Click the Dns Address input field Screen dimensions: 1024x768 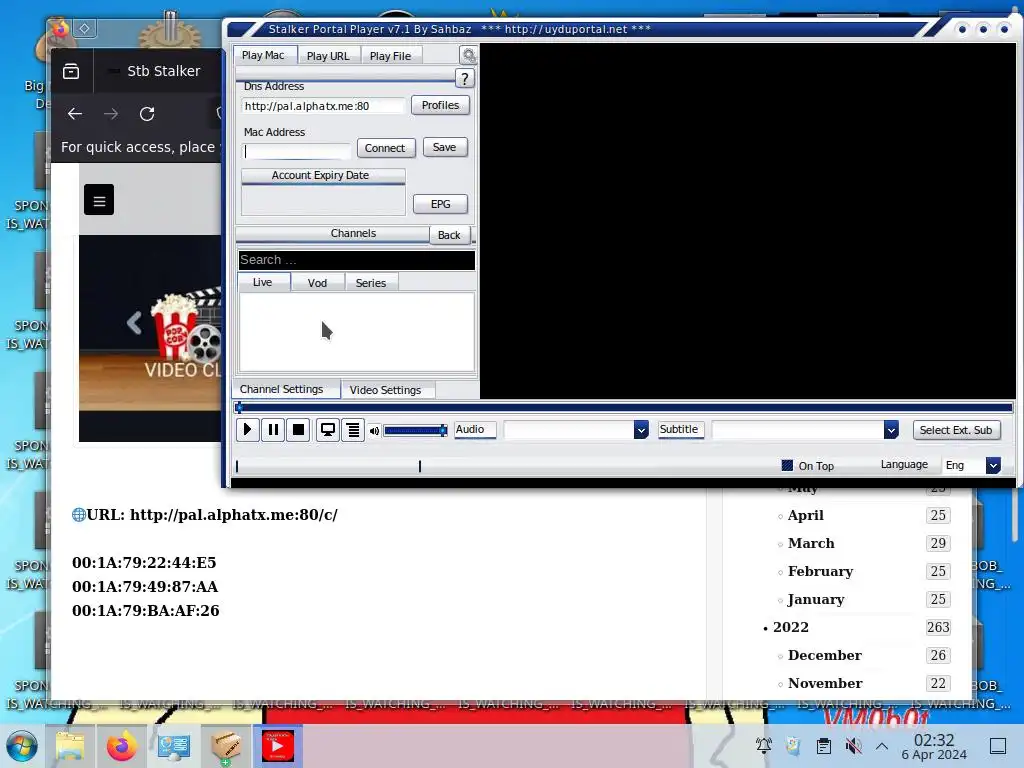(323, 106)
